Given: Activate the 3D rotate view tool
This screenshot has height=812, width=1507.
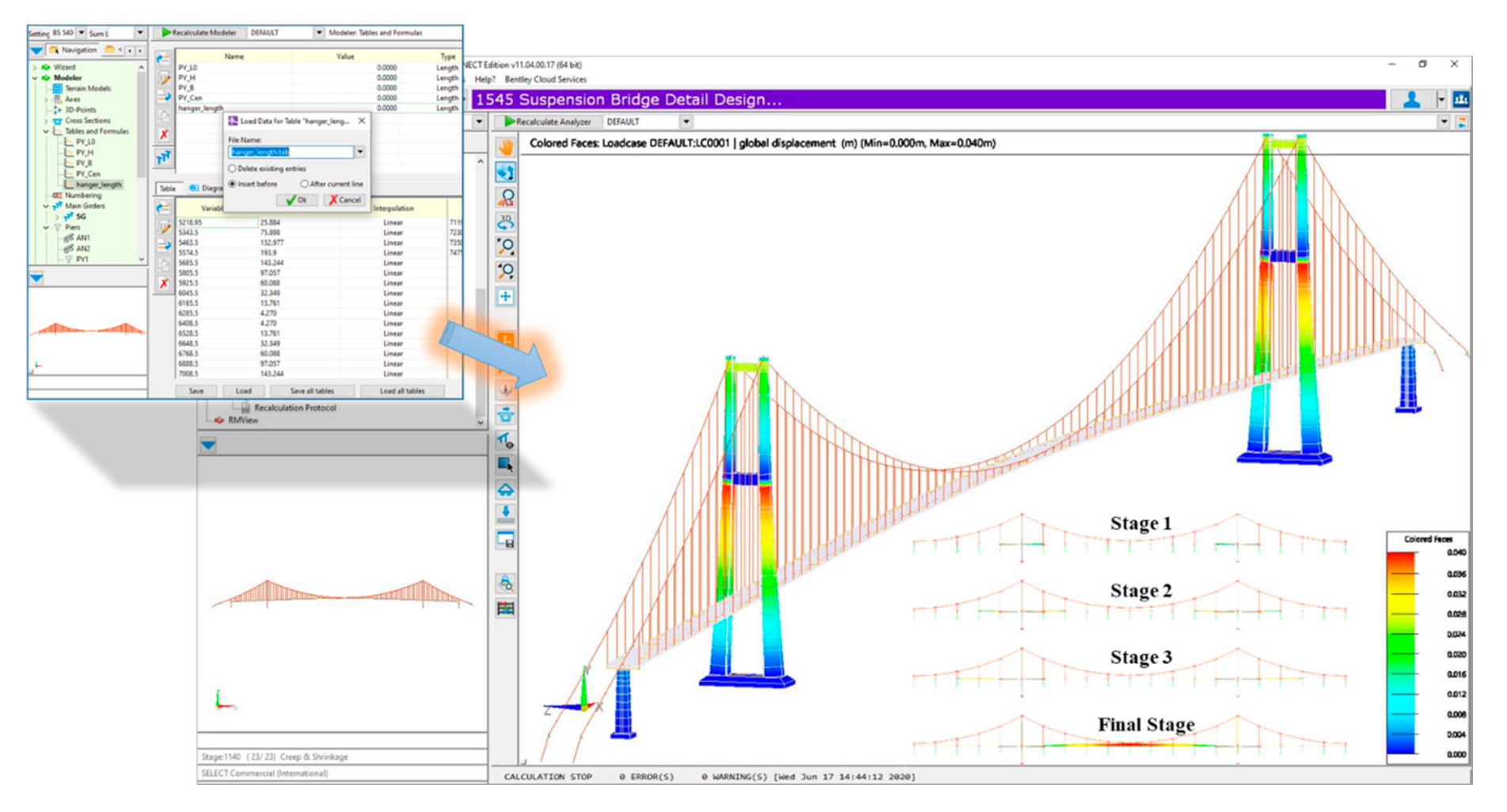Looking at the screenshot, I should click(506, 221).
